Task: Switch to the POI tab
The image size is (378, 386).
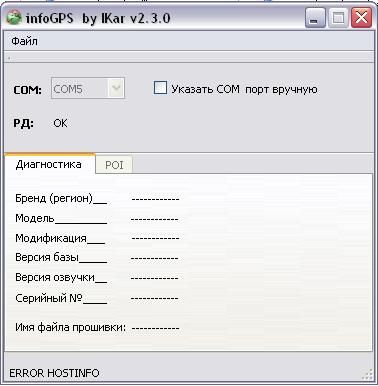Action: coord(114,165)
